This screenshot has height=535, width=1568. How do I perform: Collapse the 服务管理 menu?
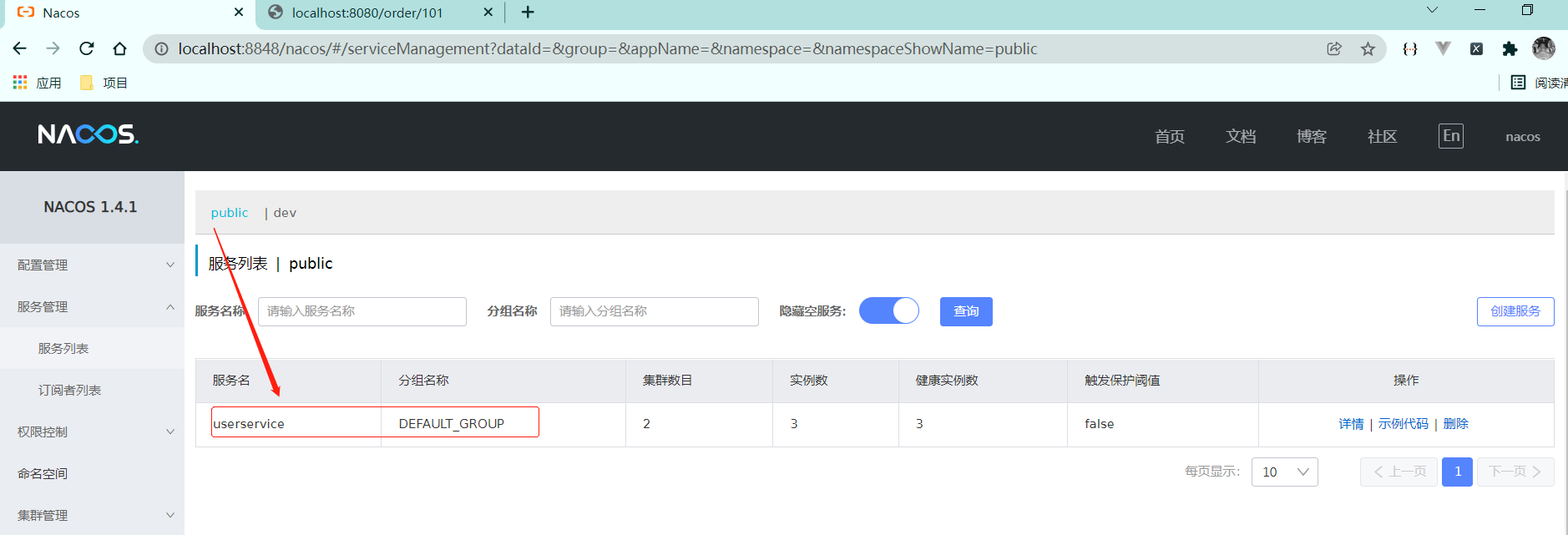pos(92,306)
